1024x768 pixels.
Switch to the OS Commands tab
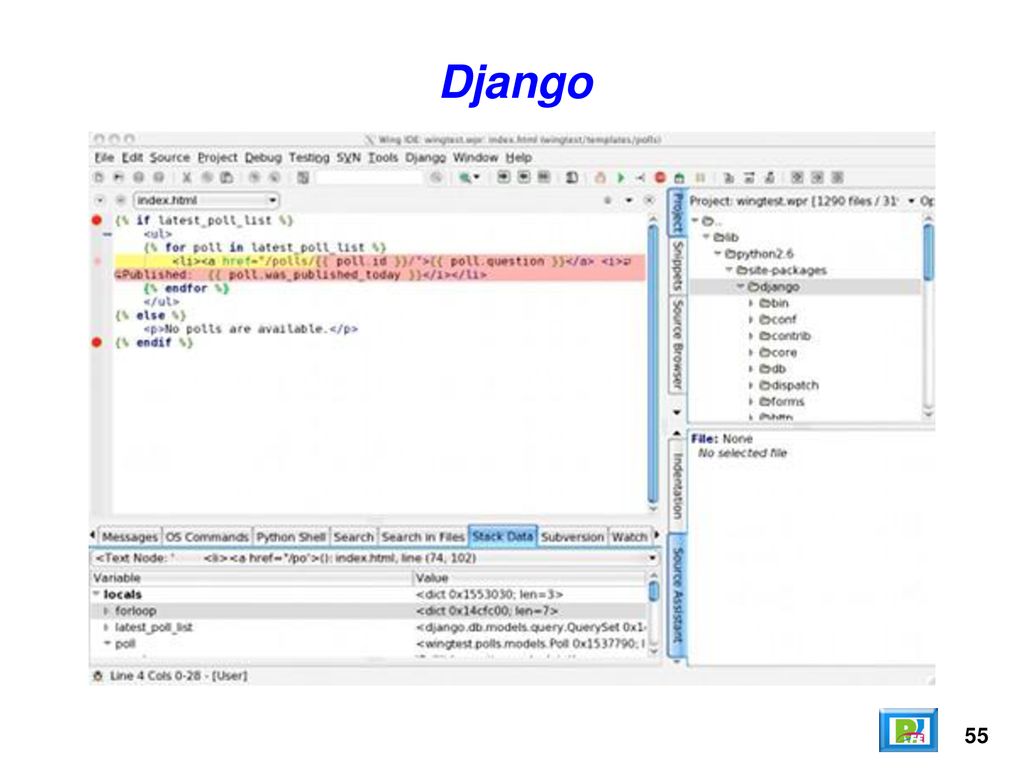point(207,537)
